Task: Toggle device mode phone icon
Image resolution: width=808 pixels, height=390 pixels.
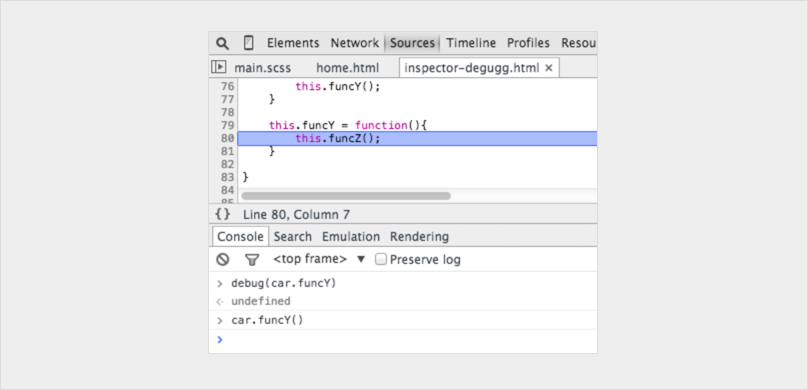Action: click(248, 43)
